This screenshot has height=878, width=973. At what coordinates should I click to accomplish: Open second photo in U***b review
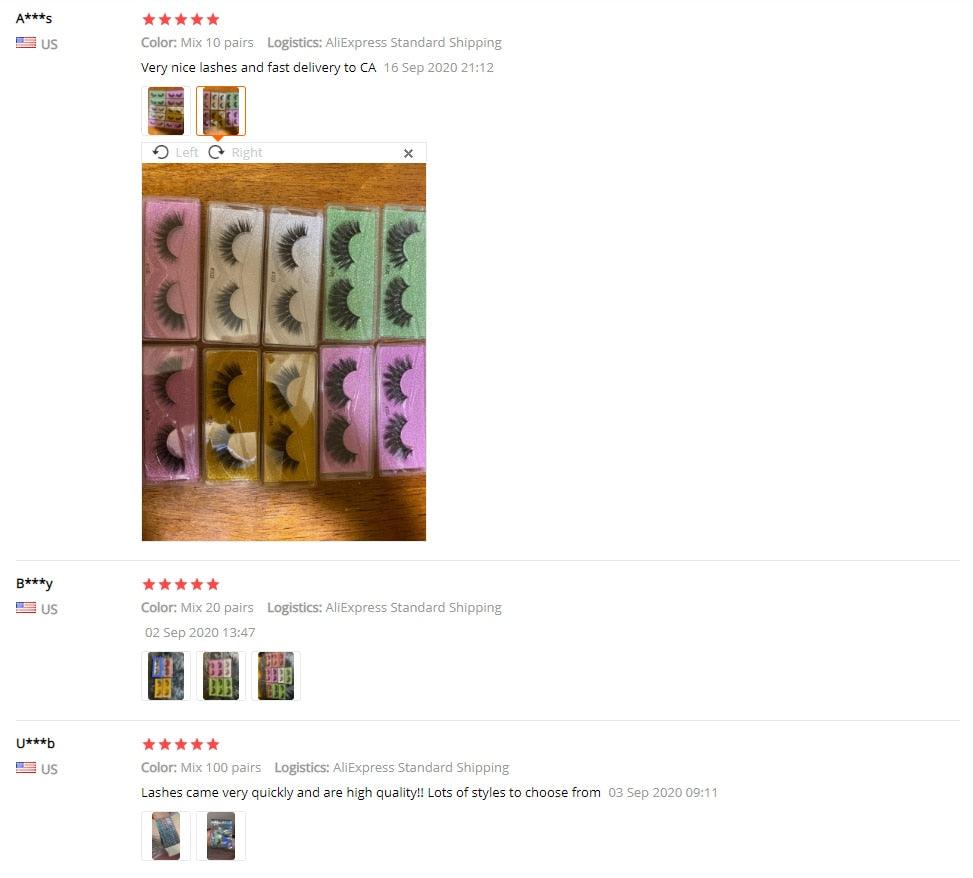(221, 836)
